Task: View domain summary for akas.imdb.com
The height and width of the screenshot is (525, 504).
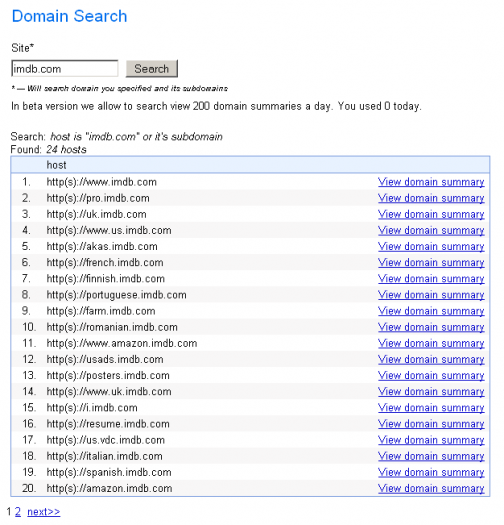Action: click(x=431, y=246)
